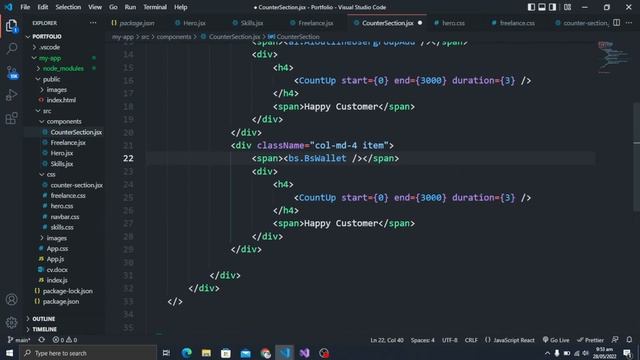The image size is (640, 360).
Task: Open the Search view in activity bar
Action: (11, 49)
